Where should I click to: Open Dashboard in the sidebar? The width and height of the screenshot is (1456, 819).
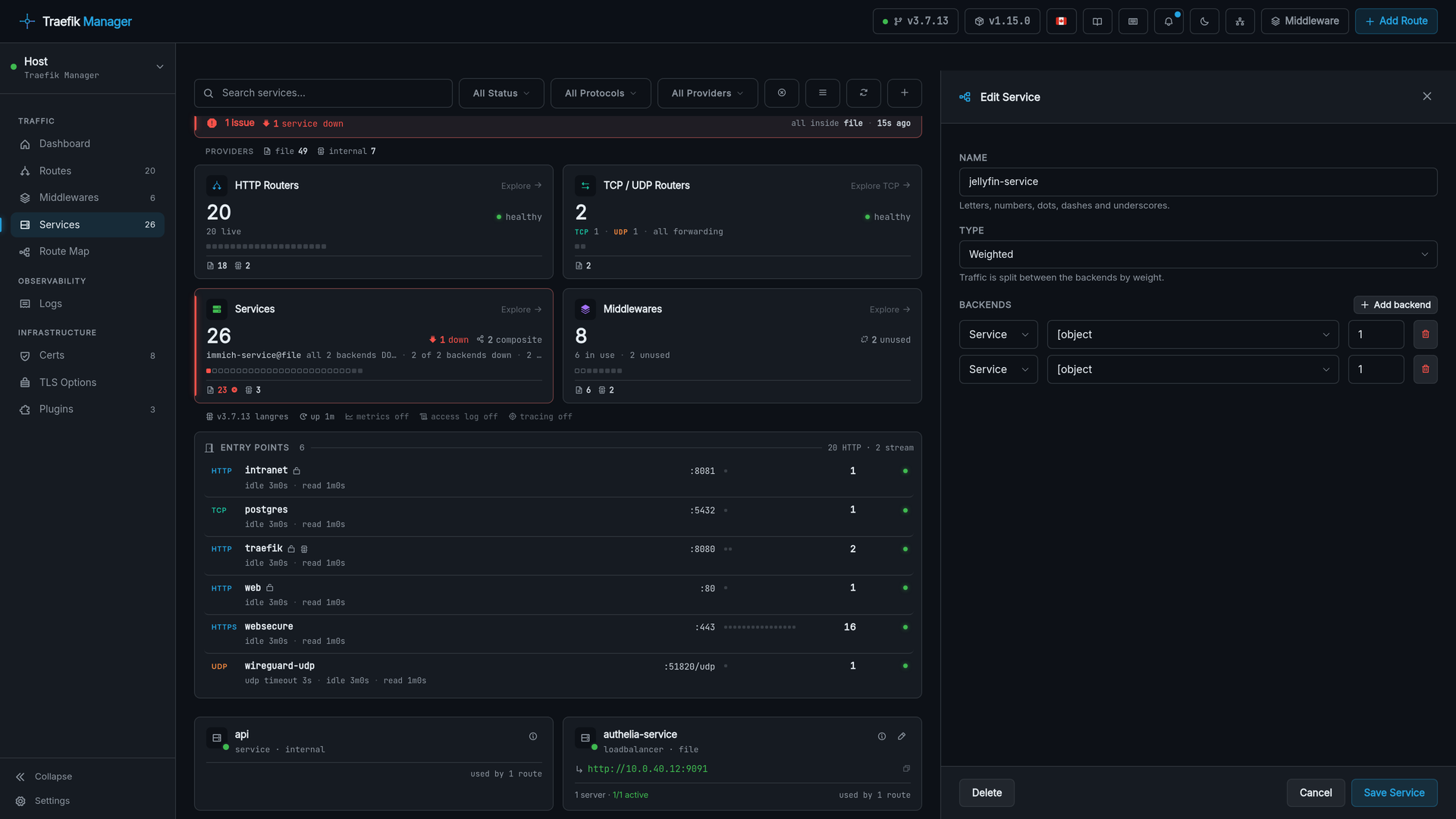(87, 144)
